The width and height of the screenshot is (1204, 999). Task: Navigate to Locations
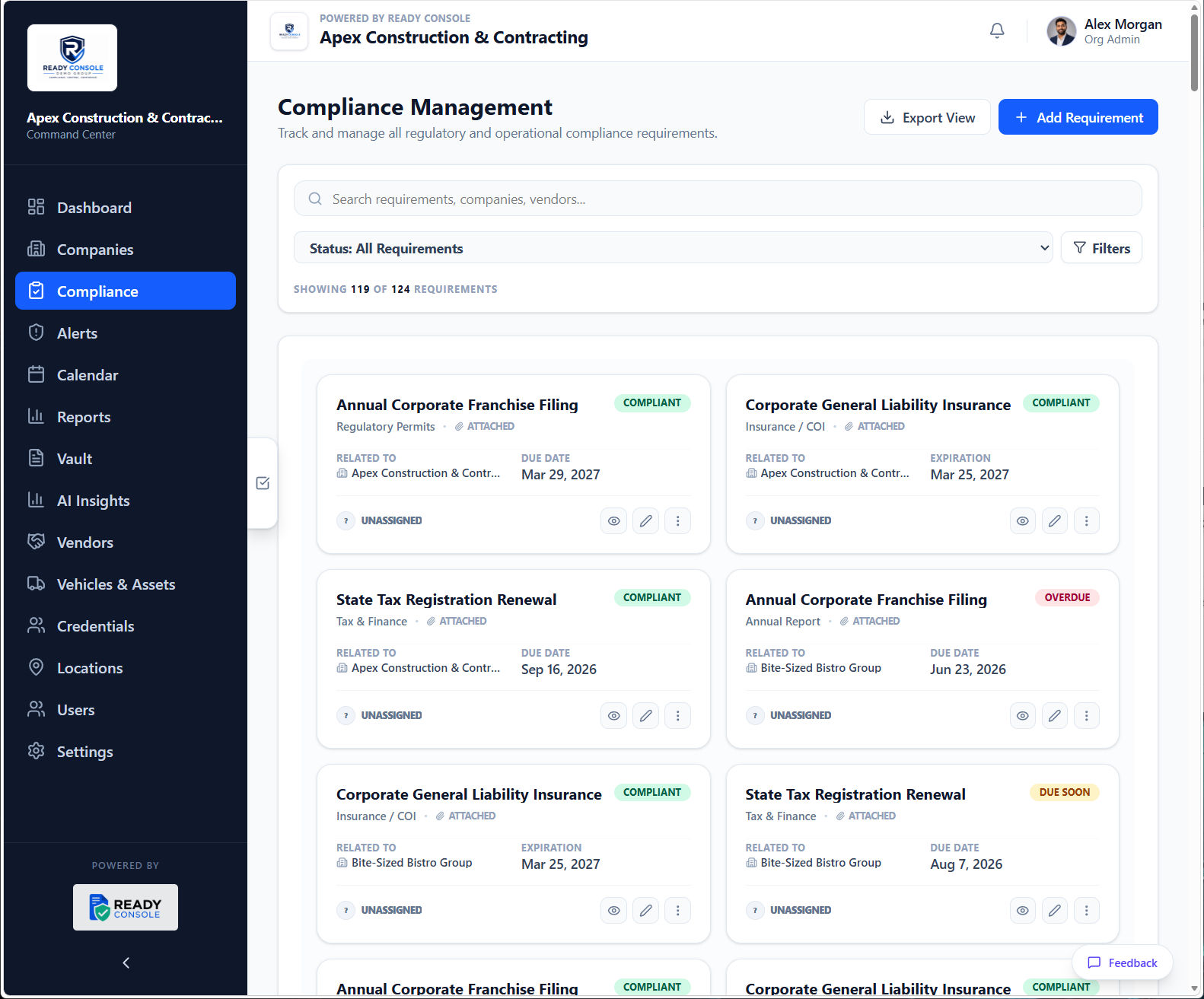click(x=126, y=667)
